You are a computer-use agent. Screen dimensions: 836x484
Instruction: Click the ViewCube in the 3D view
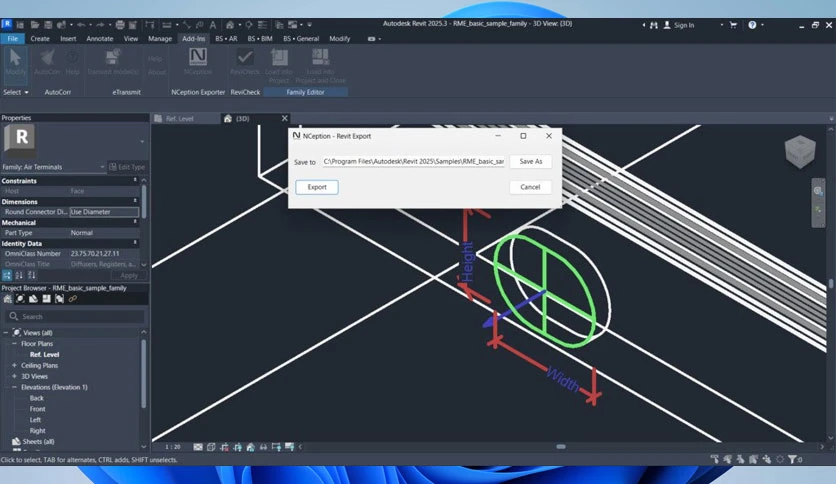[x=800, y=151]
